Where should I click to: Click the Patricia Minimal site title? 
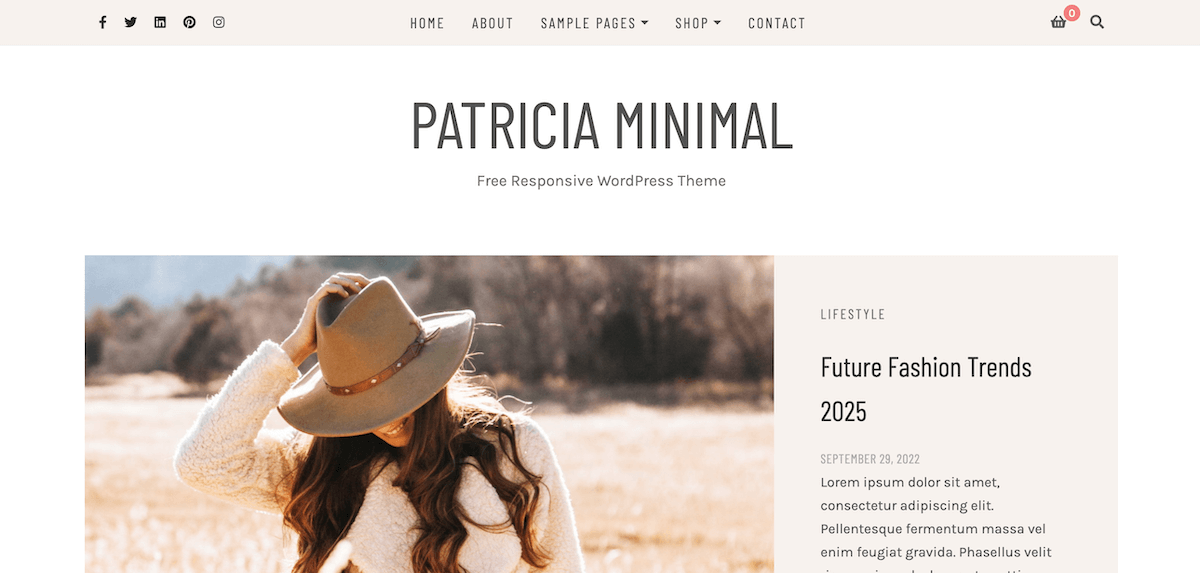click(602, 126)
